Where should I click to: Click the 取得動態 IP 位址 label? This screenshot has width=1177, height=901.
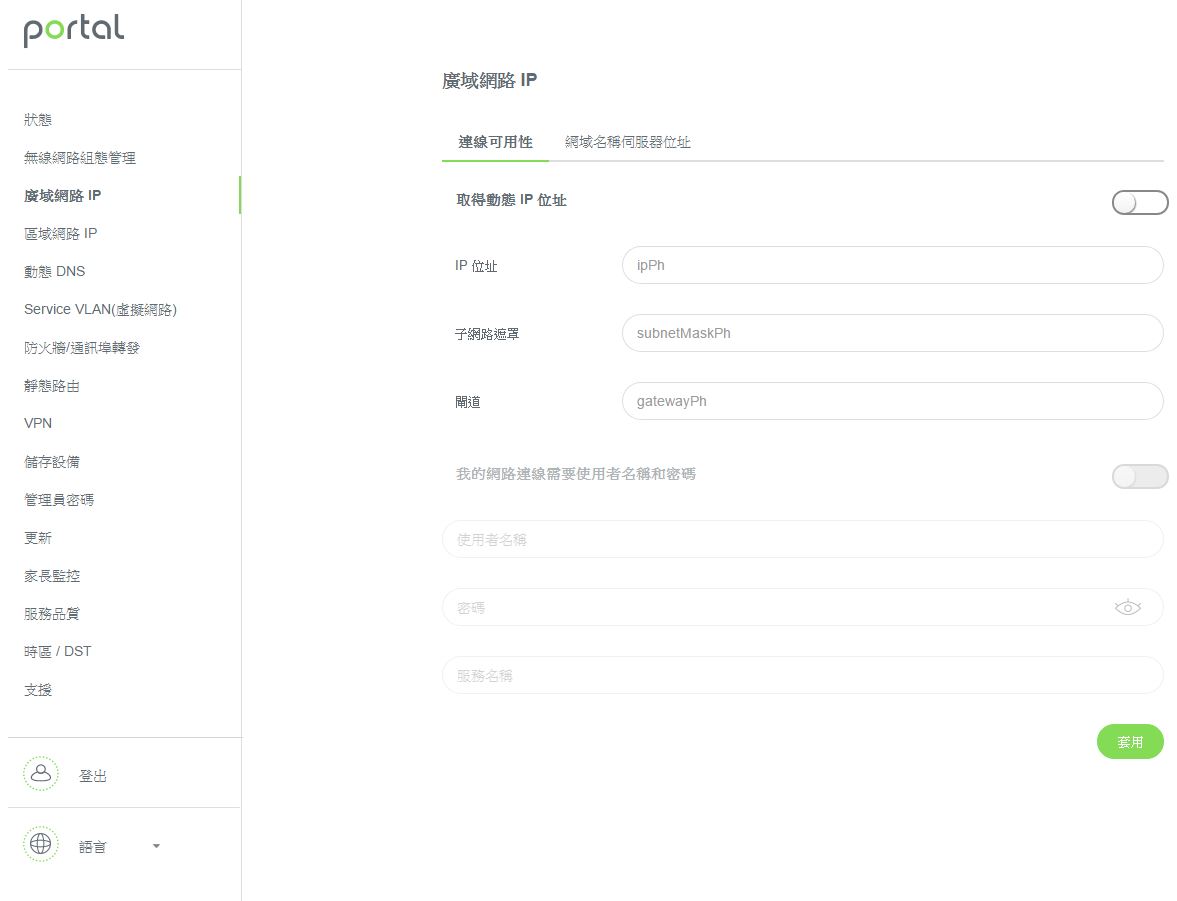click(511, 200)
